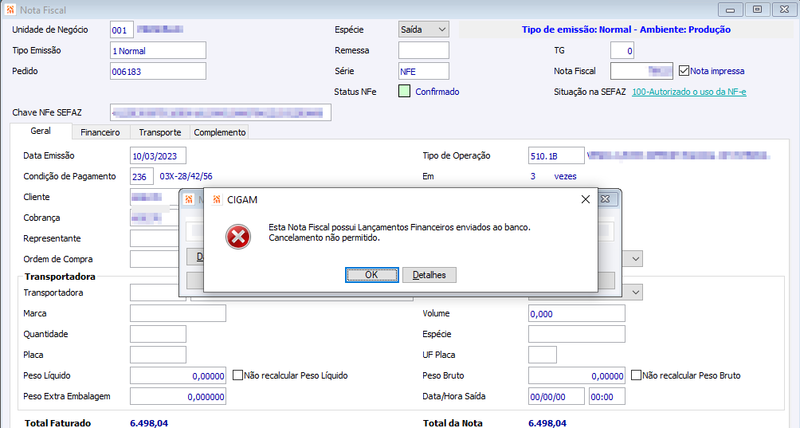
Task: Open Detalhes in the CIGAM dialog
Action: [x=429, y=275]
